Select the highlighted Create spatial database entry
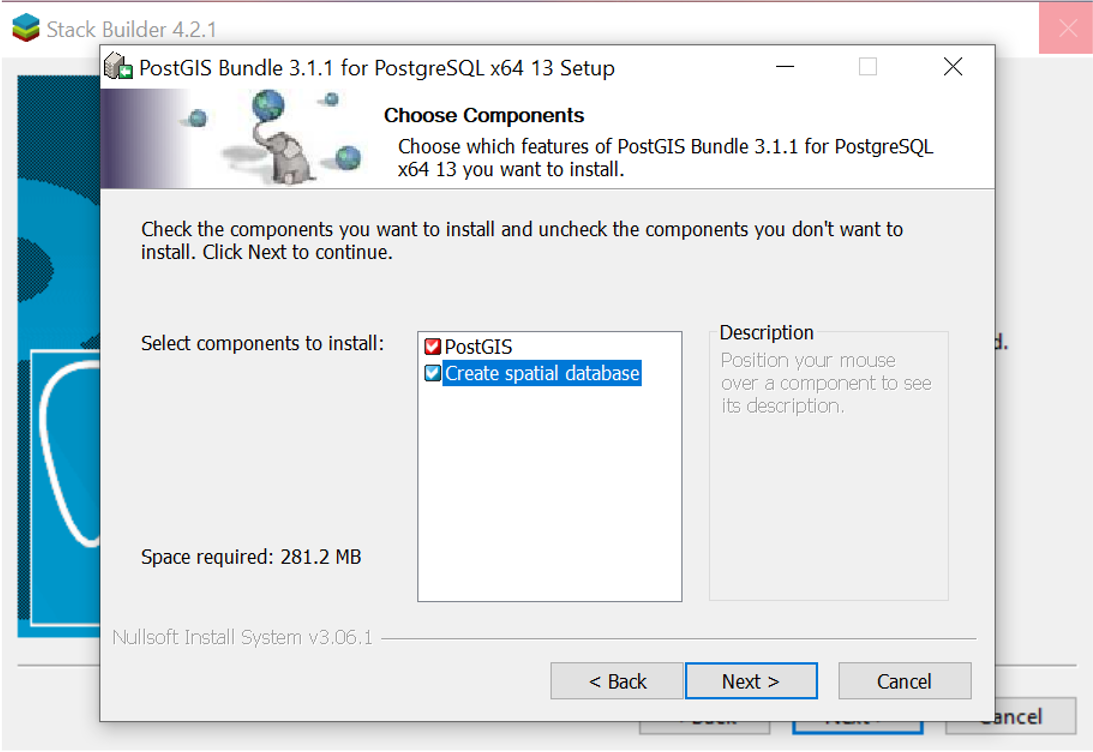The width and height of the screenshot is (1093, 752). (x=541, y=374)
